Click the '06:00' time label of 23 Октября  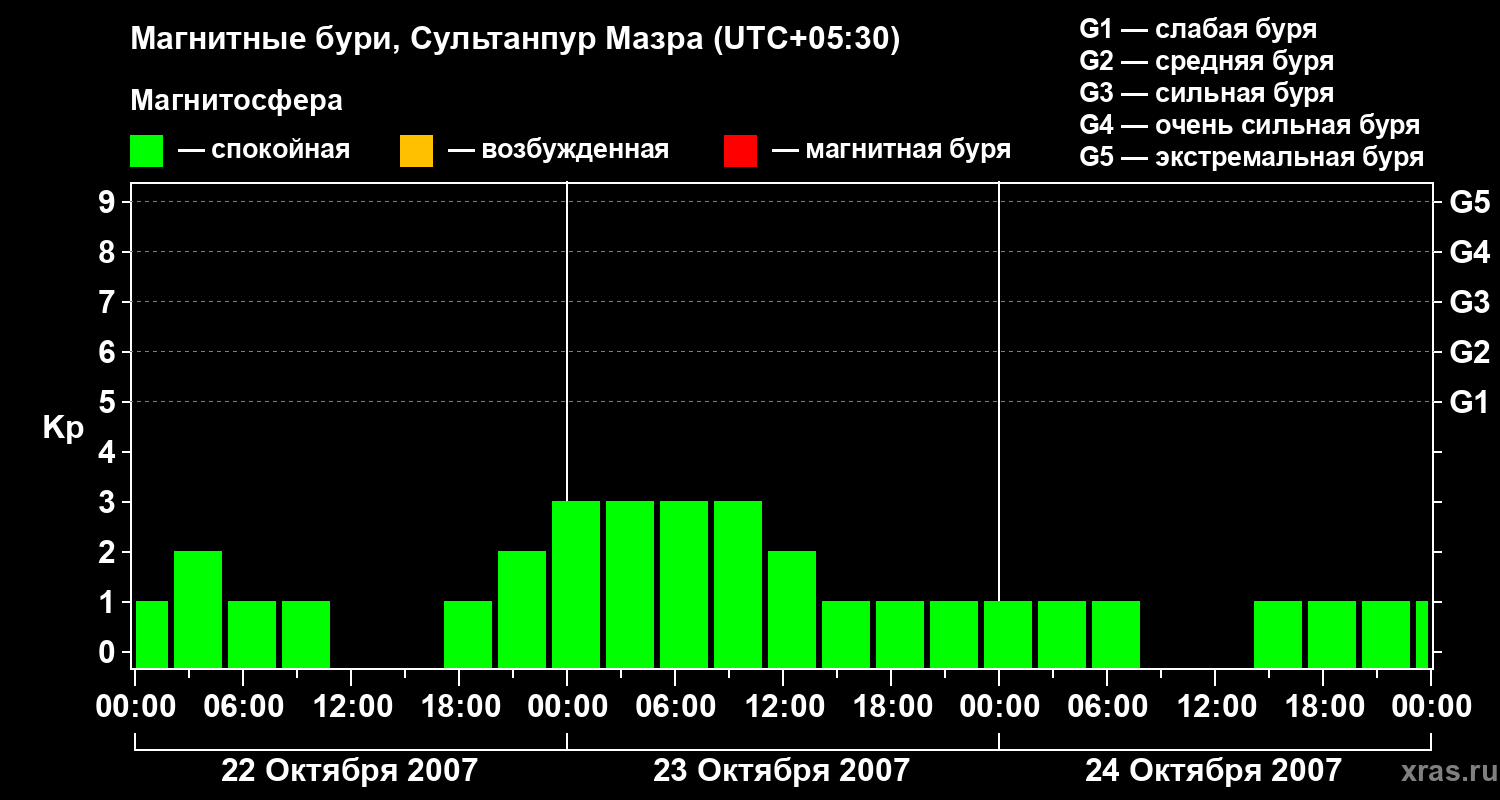click(x=675, y=707)
